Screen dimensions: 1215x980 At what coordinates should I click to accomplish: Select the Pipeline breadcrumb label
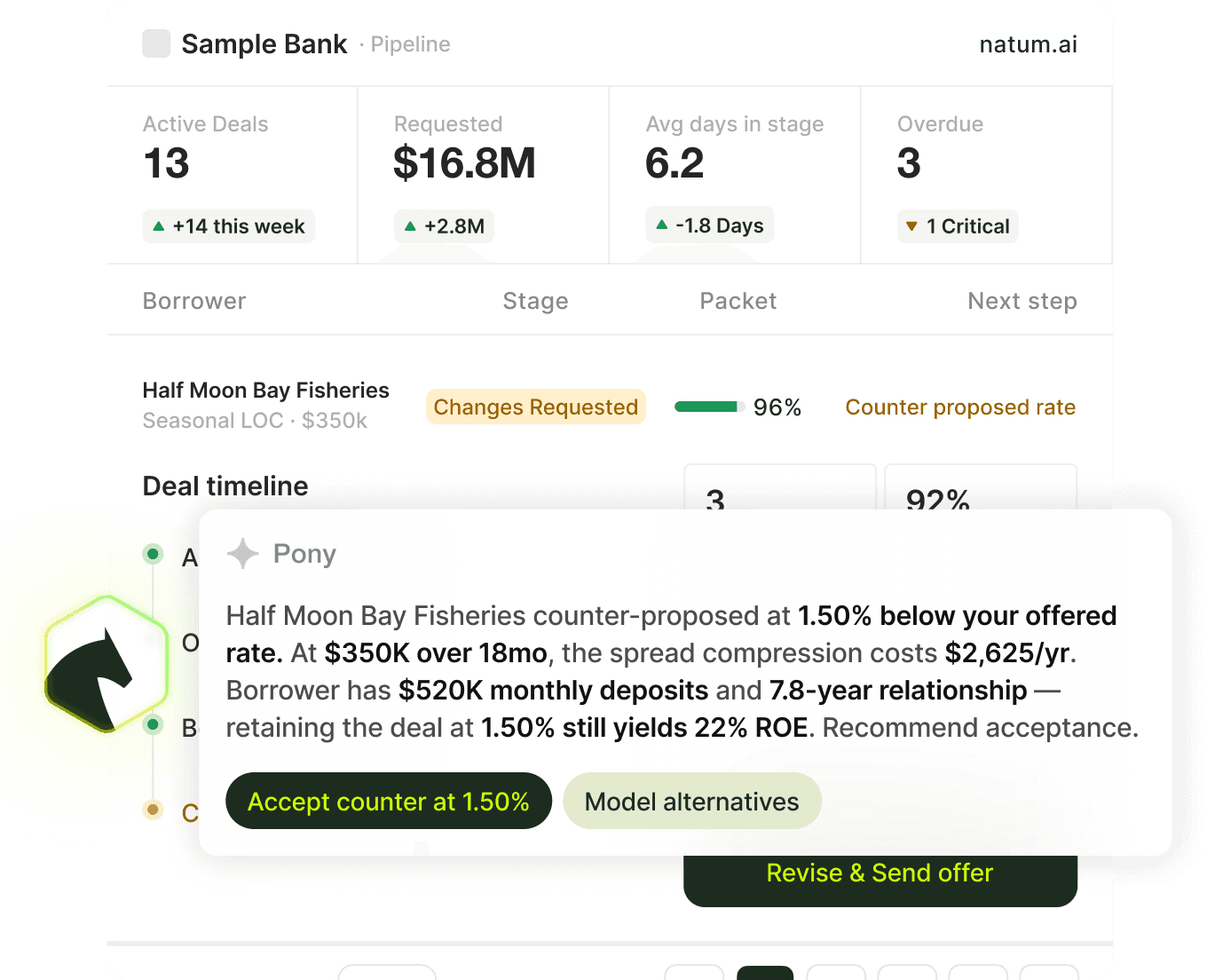click(410, 44)
